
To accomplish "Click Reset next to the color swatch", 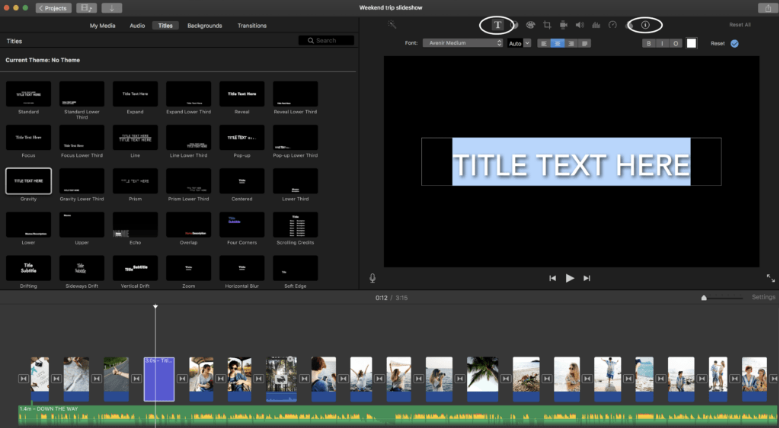I will [x=717, y=44].
